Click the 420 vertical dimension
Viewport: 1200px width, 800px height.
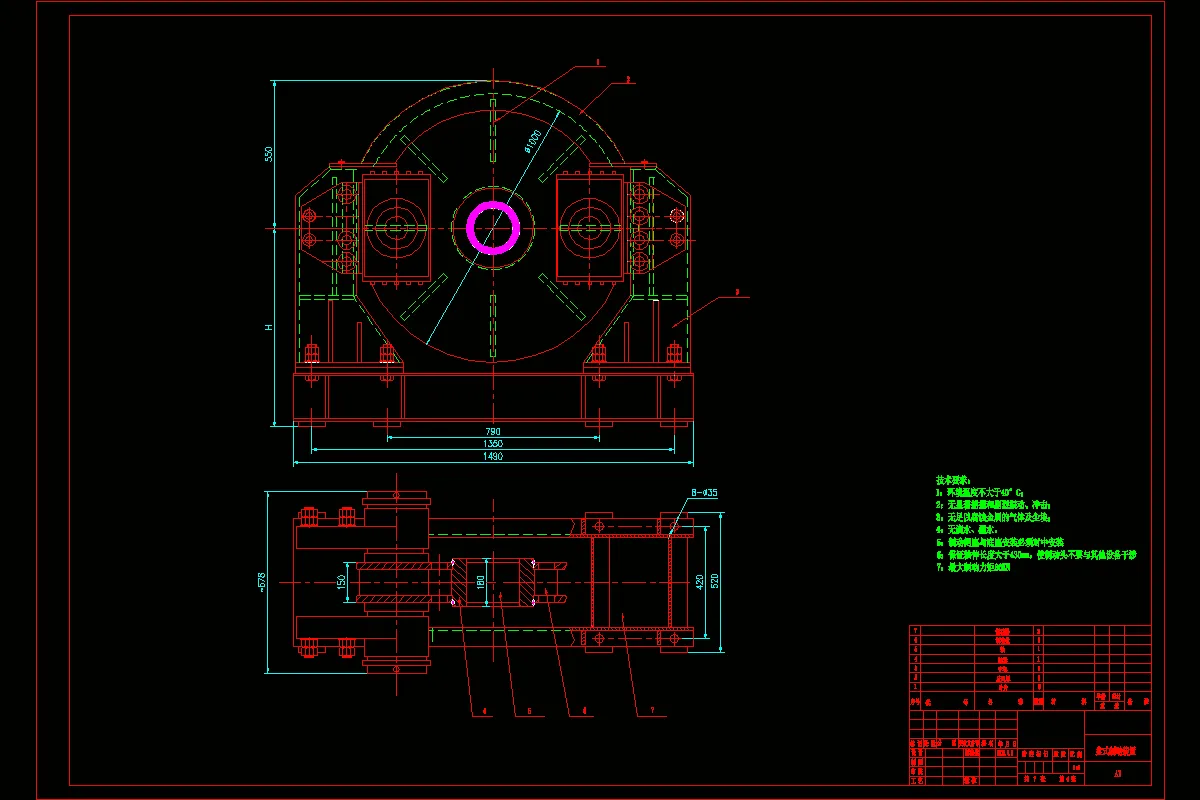click(x=699, y=582)
